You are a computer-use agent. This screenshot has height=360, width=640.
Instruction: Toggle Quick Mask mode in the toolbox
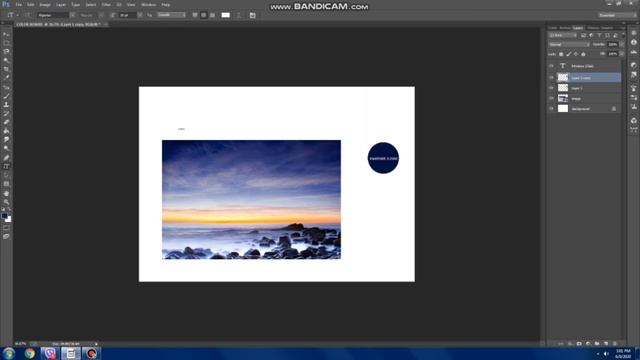click(x=6, y=228)
